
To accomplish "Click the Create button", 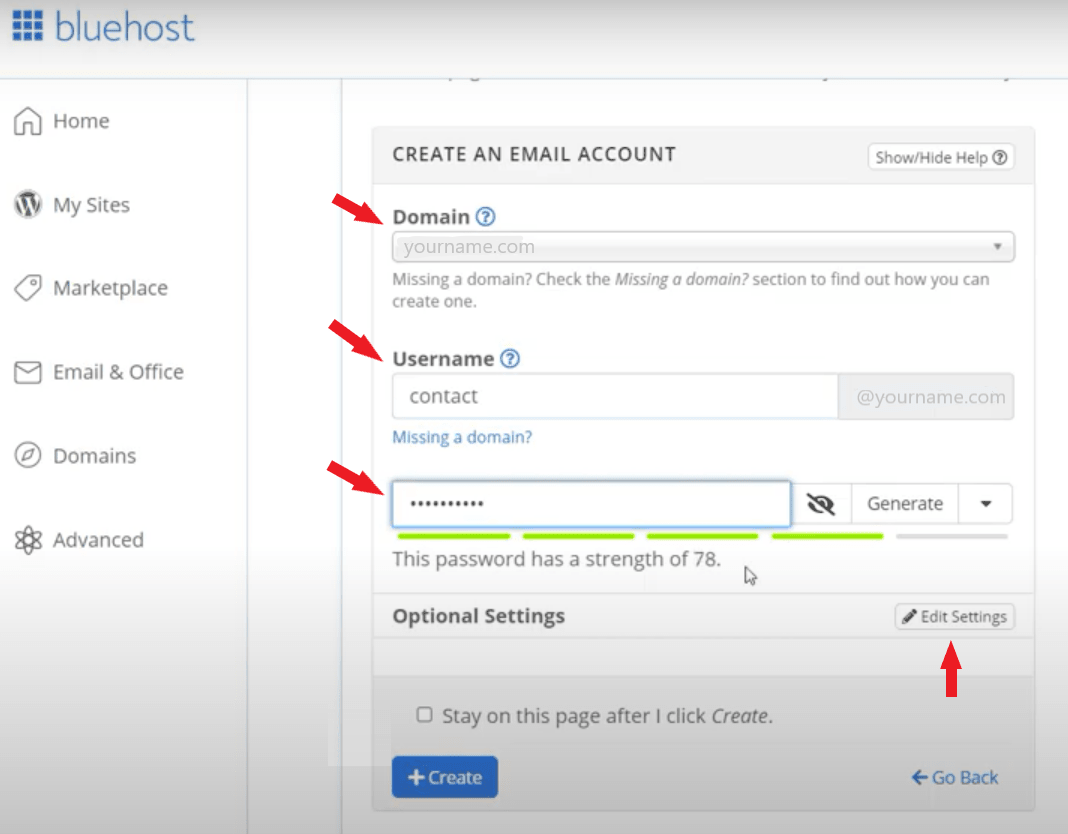I will tap(445, 777).
